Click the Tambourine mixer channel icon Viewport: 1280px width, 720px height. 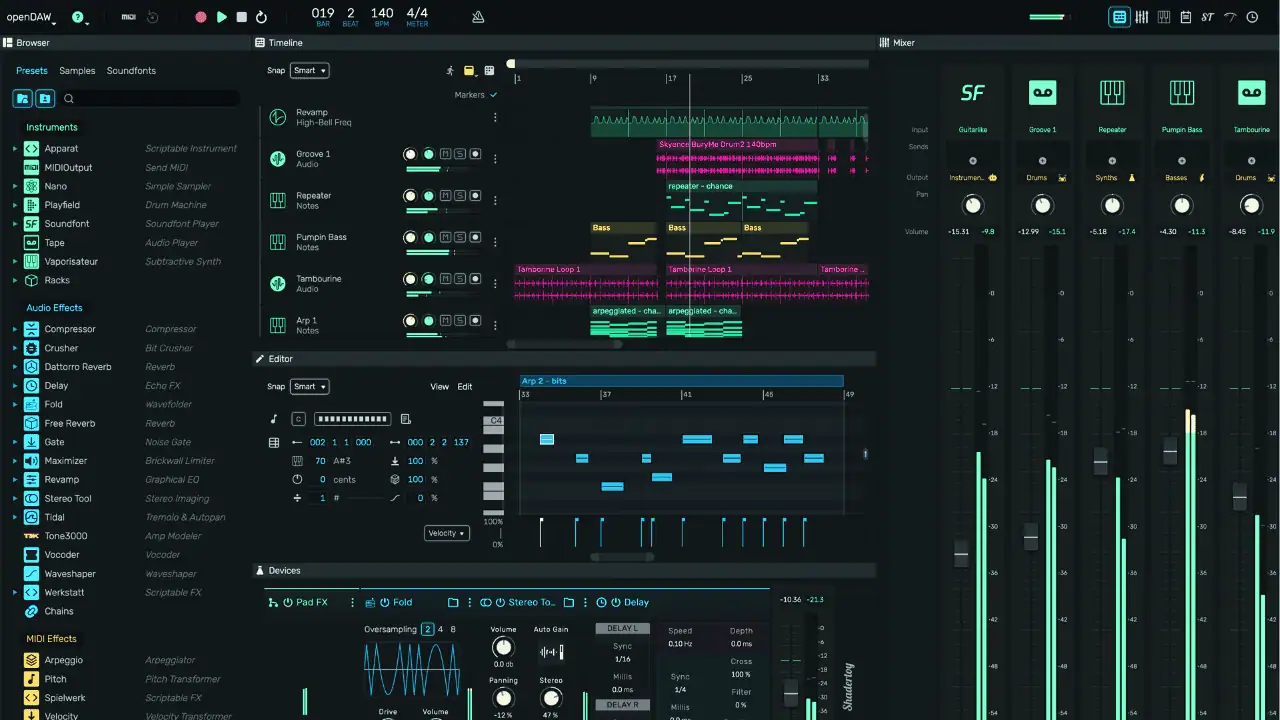tap(1251, 93)
